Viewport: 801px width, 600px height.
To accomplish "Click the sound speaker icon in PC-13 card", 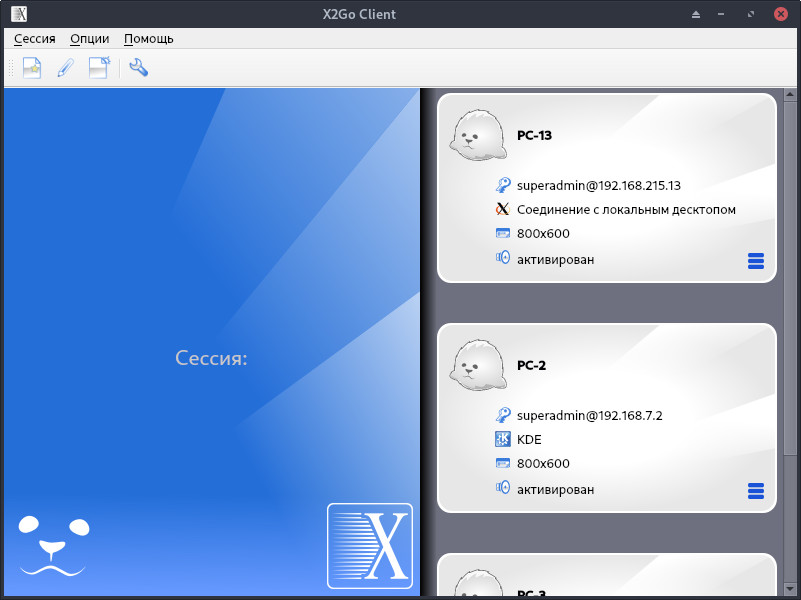I will tap(503, 258).
